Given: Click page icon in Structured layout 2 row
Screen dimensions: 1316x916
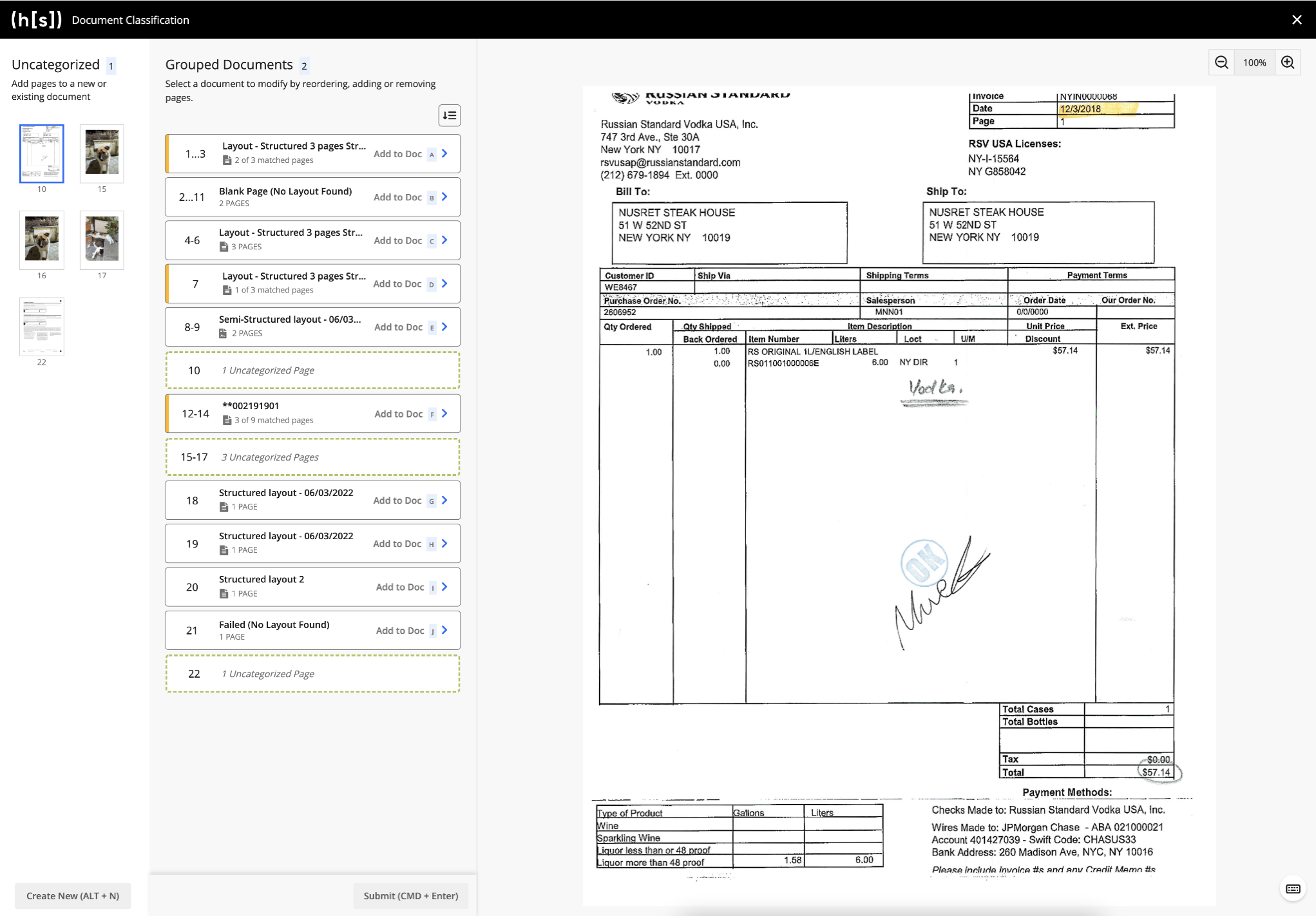Looking at the screenshot, I should [x=224, y=594].
